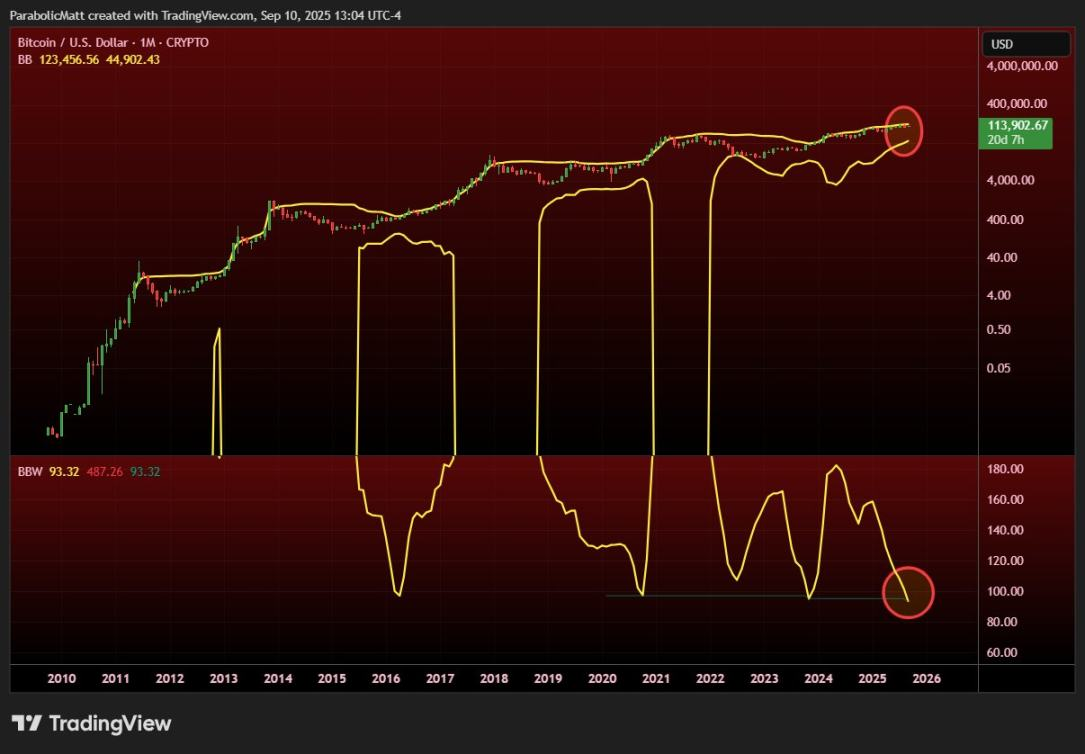Click the 100.00 level on BBW scale
The image size is (1085, 754).
pos(1005,591)
